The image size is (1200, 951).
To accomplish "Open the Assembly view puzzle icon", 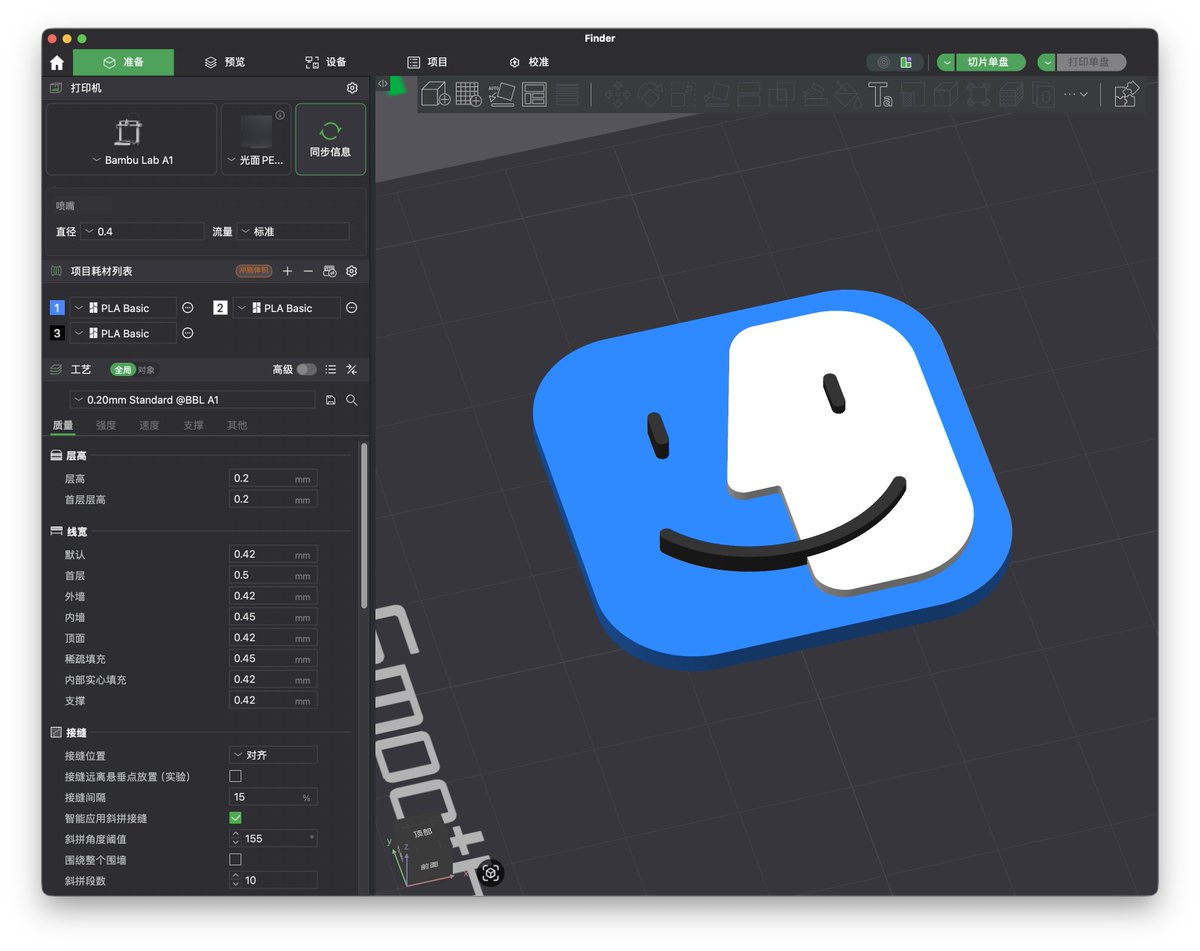I will (1126, 94).
